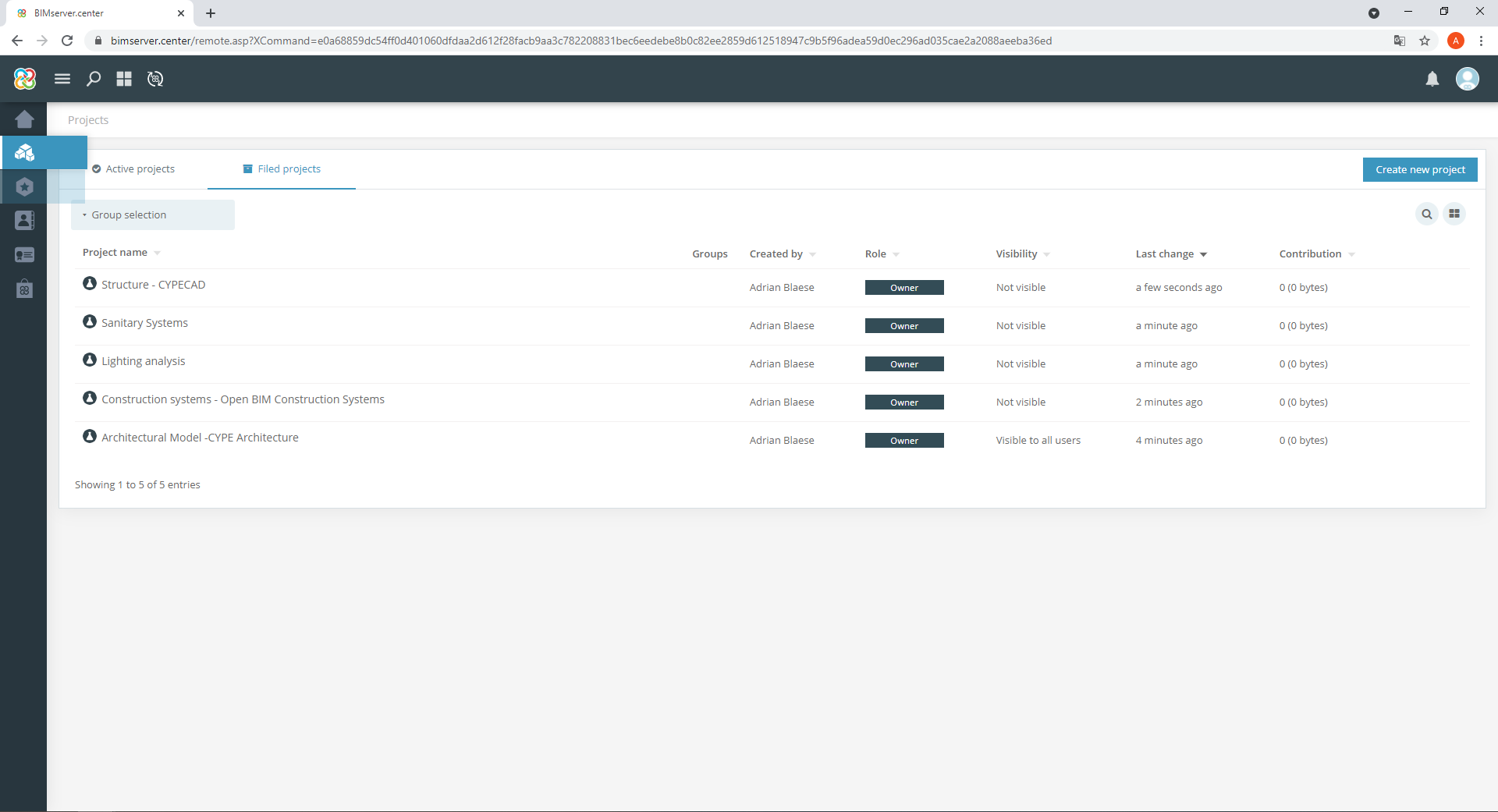Click the Architectural Model project icon
The width and height of the screenshot is (1498, 812).
pos(90,436)
